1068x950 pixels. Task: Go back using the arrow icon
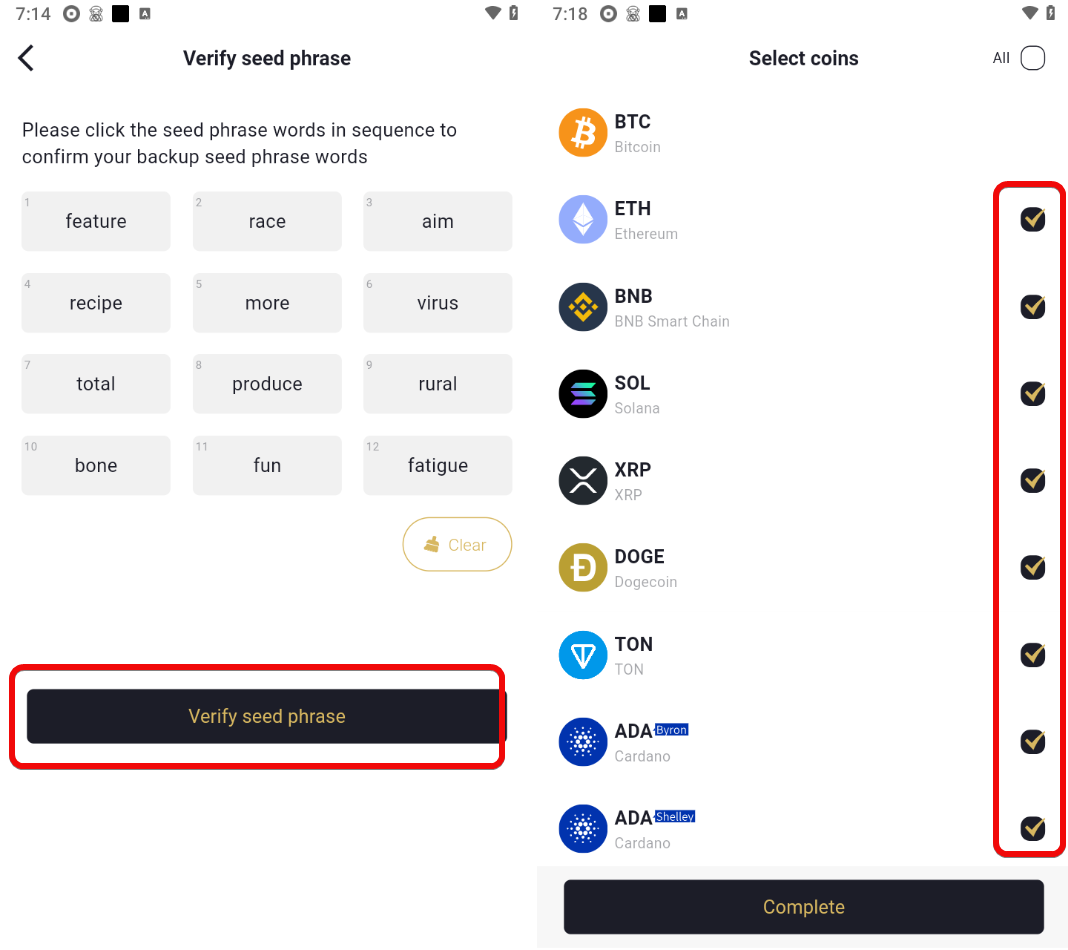click(26, 58)
